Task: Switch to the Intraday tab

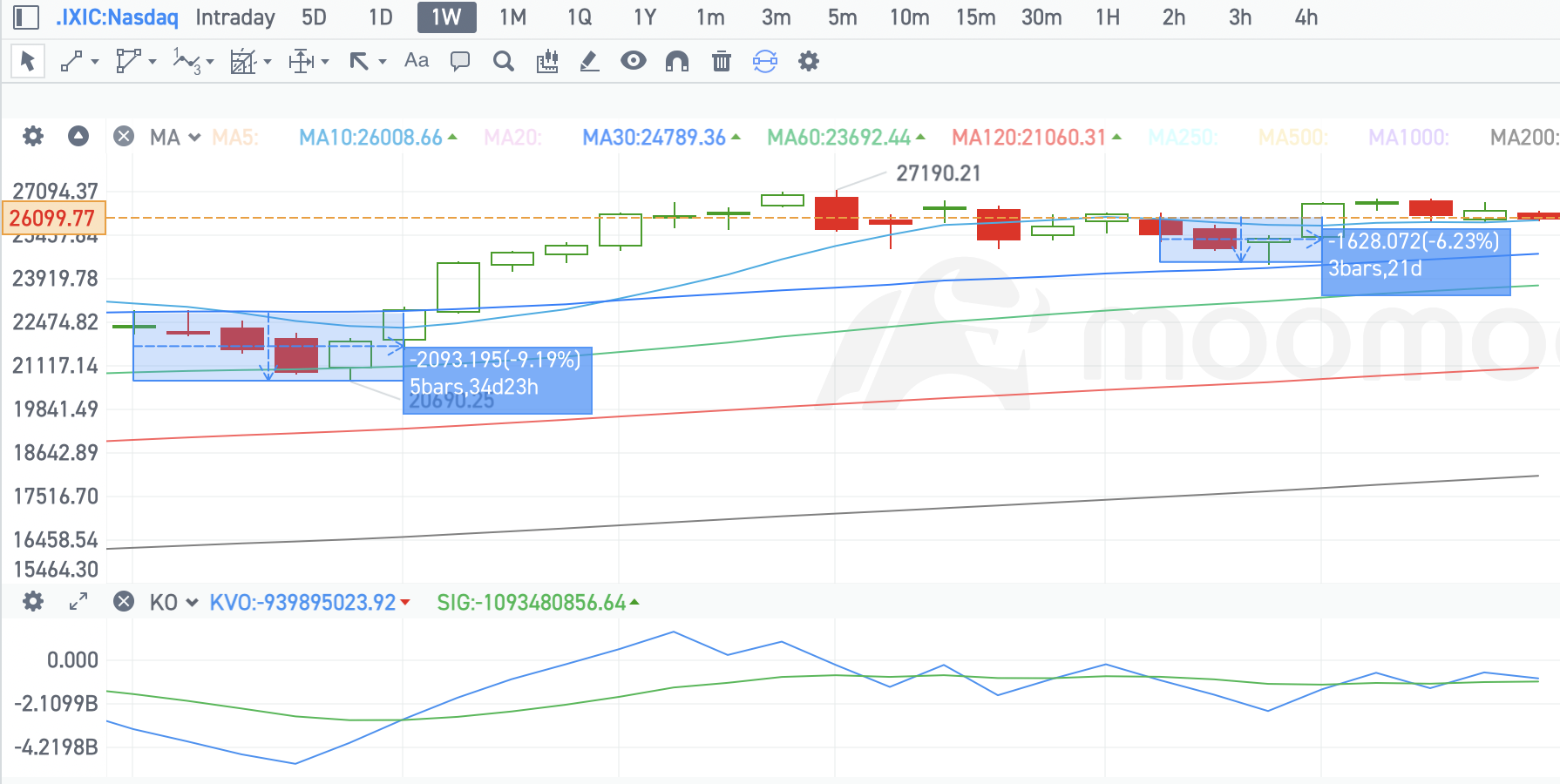Action: click(235, 17)
